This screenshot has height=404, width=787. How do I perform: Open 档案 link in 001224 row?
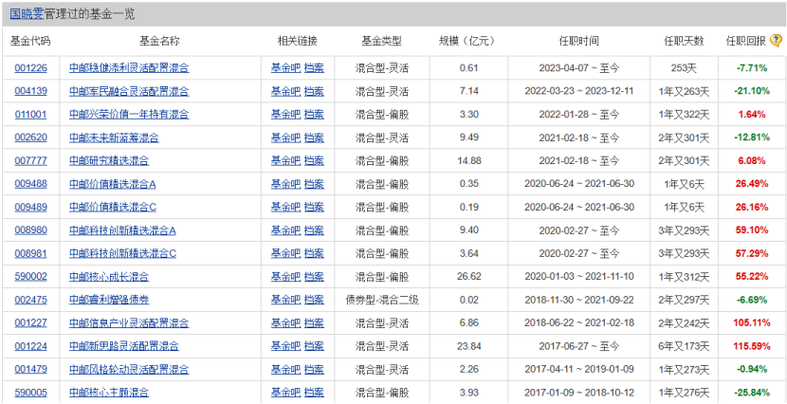click(314, 346)
